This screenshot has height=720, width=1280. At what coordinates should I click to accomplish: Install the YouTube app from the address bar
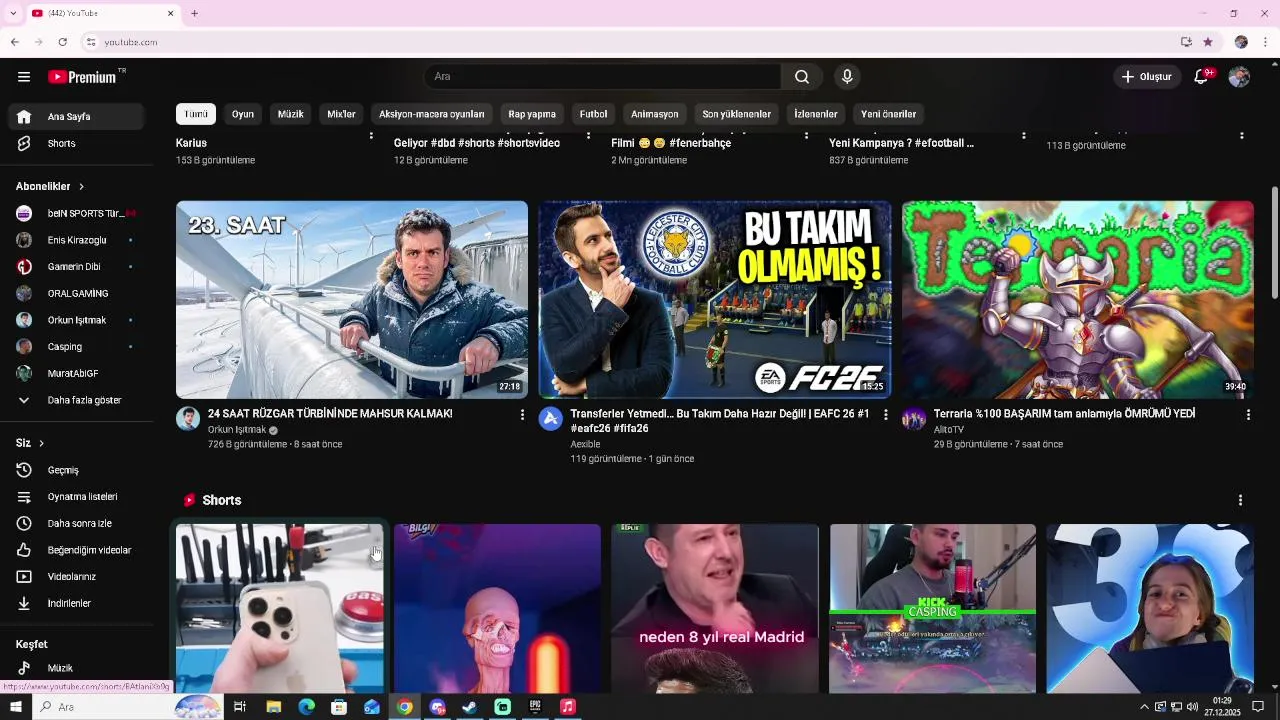(1186, 42)
